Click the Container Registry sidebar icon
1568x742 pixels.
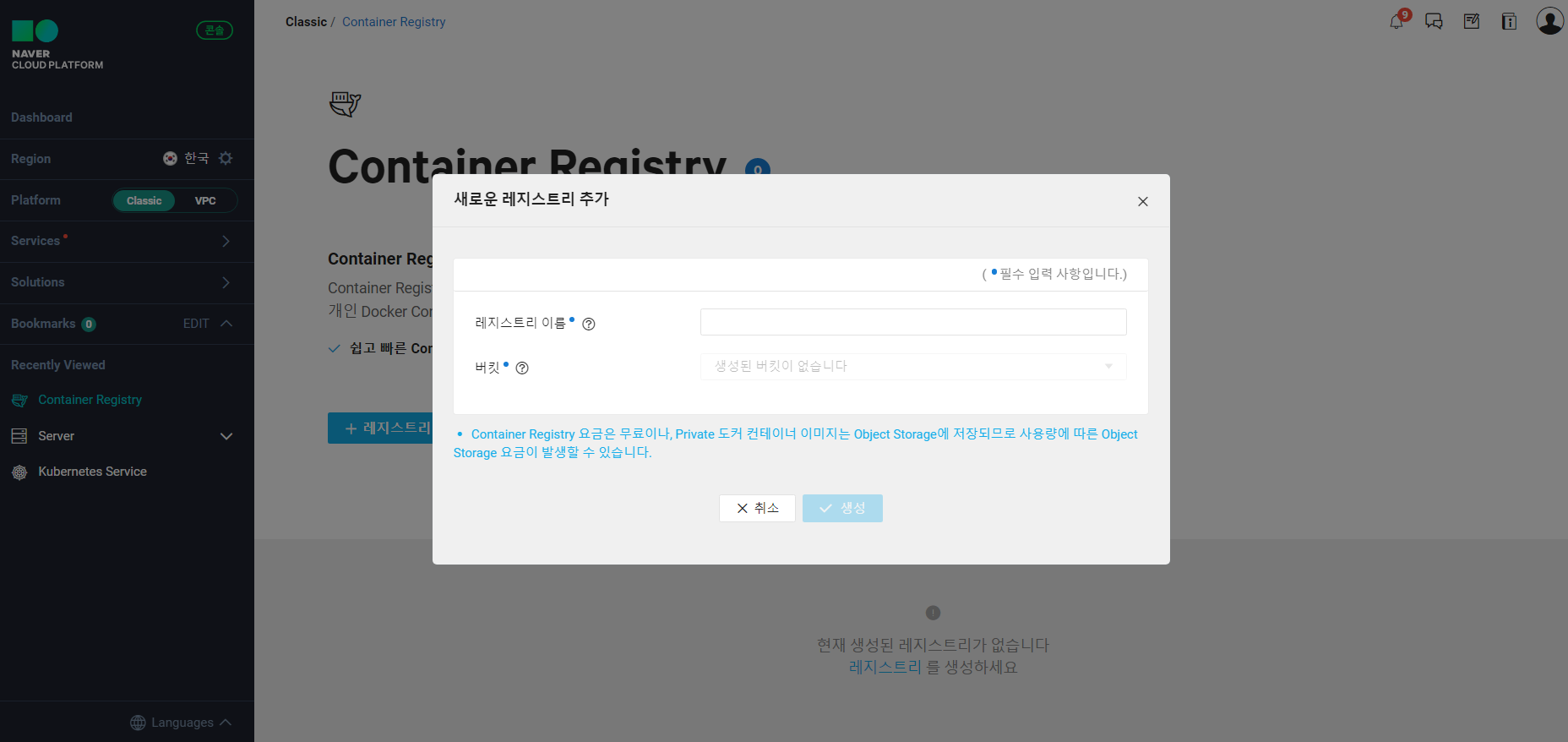[19, 401]
